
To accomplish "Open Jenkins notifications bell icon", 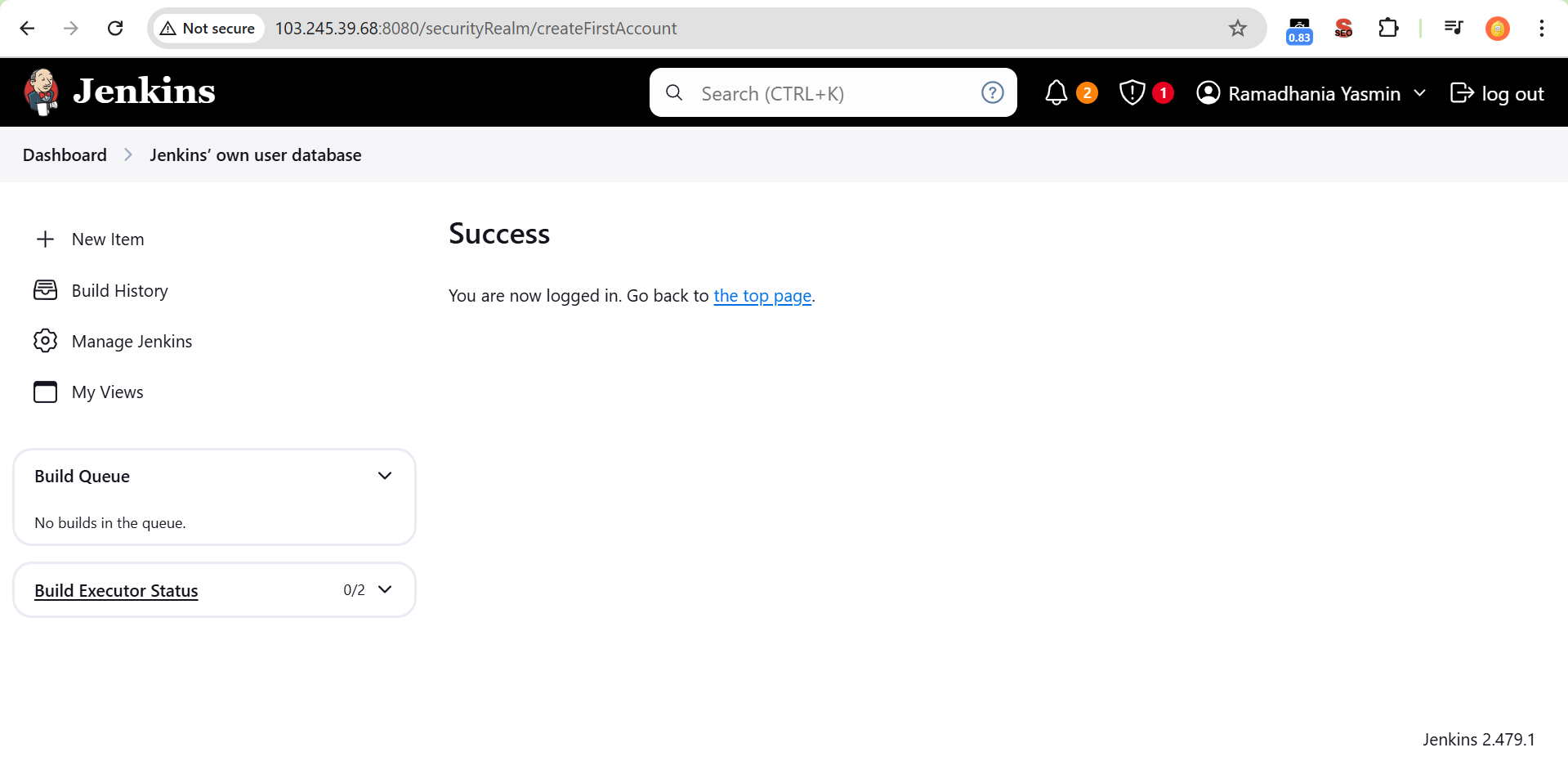I will (1056, 92).
